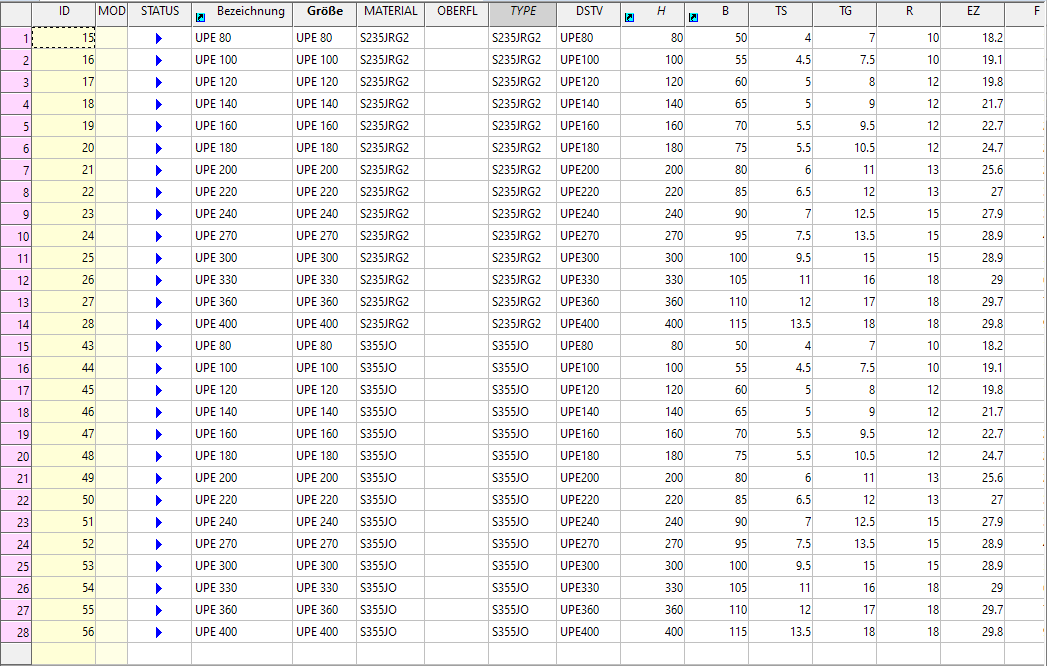
Task: Click the ID cell containing 15
Action: coord(64,38)
